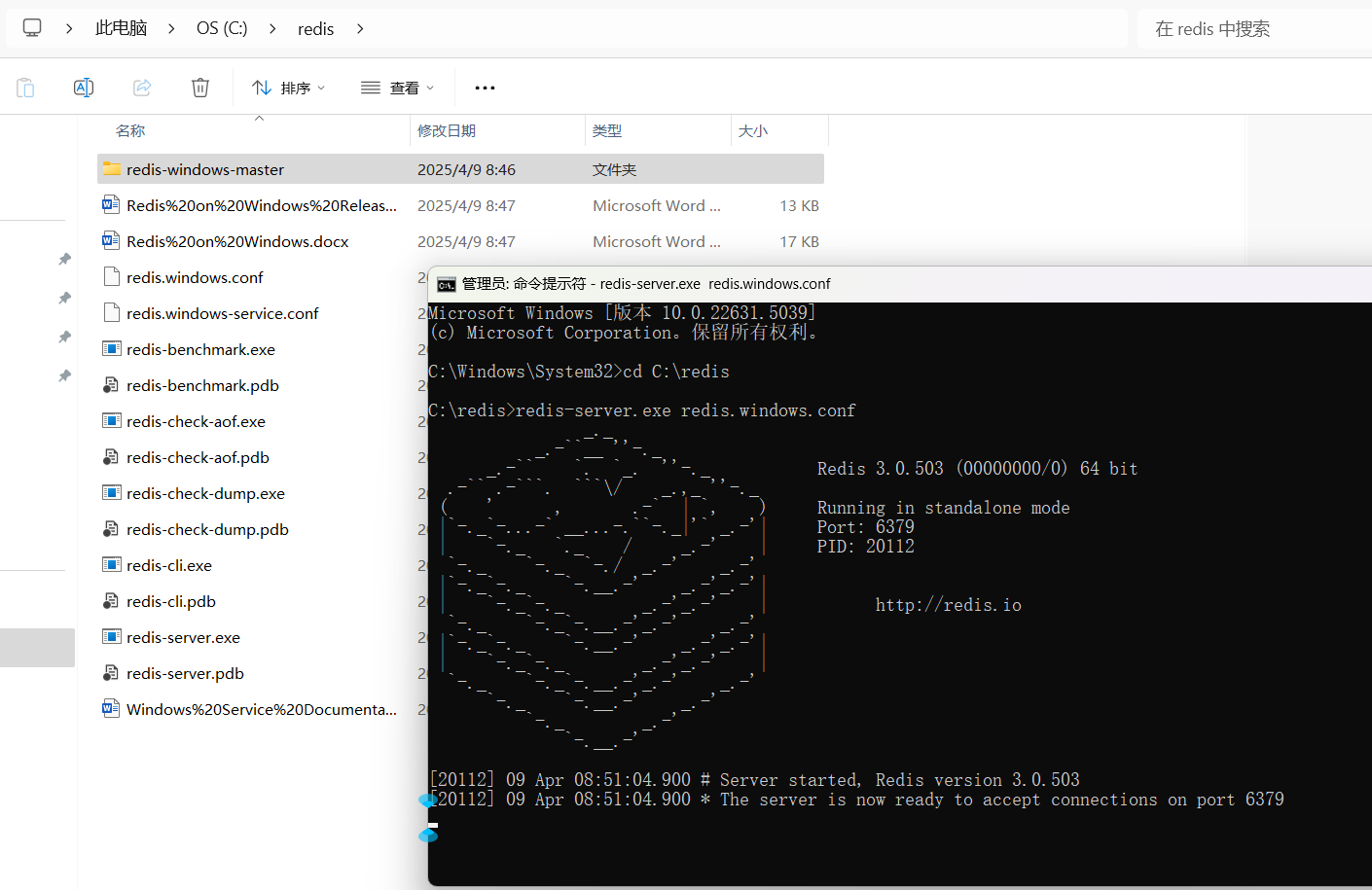Click 'Server started' log line in console

(x=754, y=780)
